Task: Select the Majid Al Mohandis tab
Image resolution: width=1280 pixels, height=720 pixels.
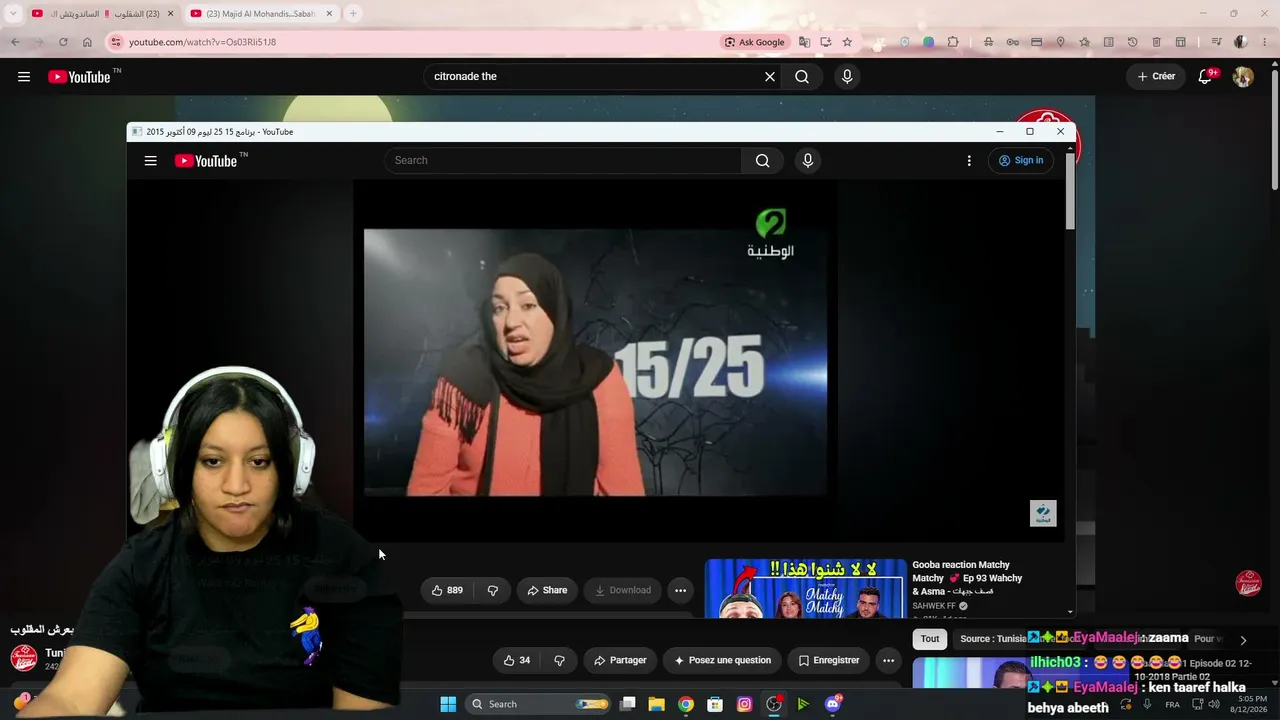Action: [262, 14]
